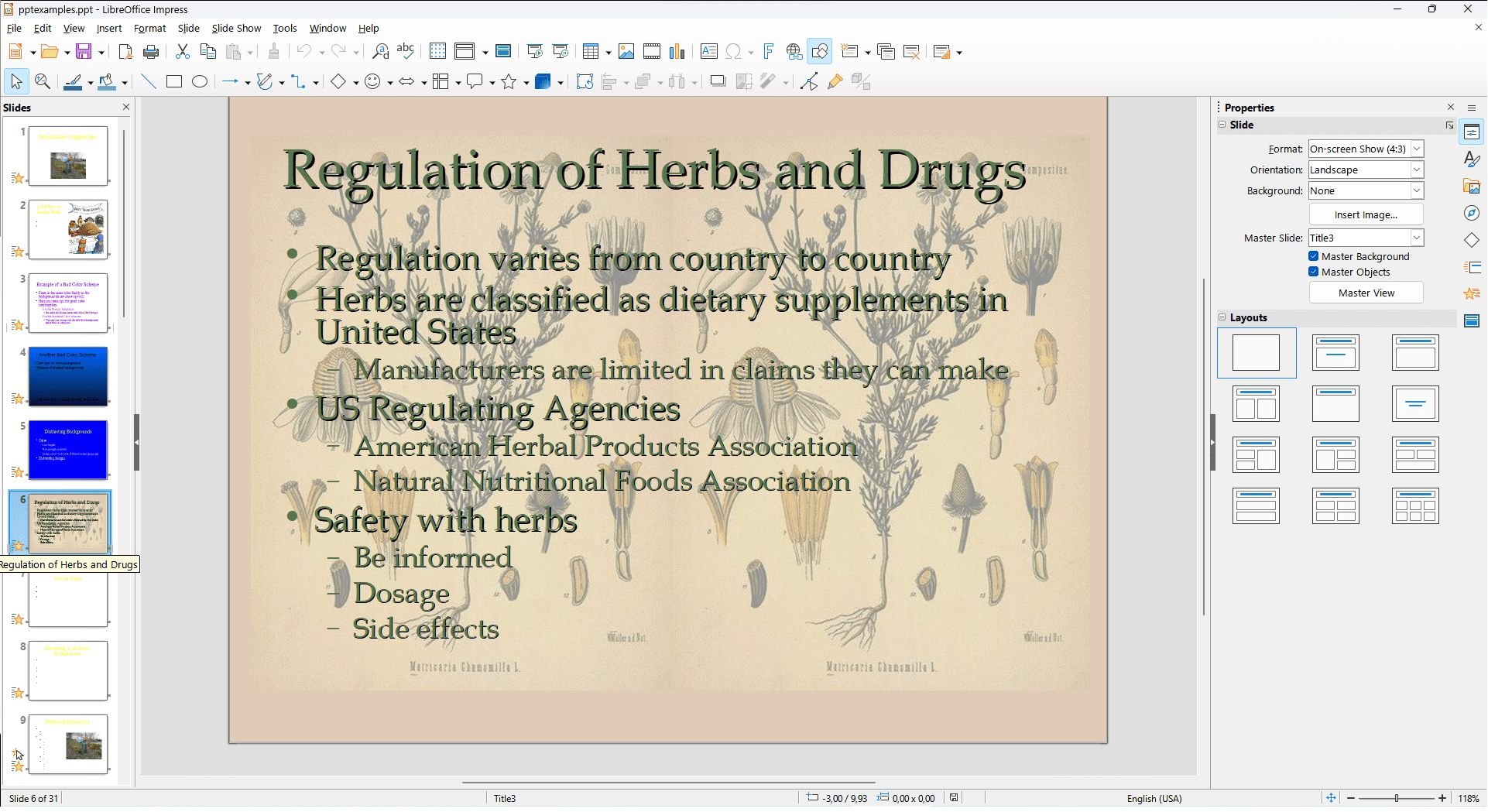Insert an image using toolbar icon
The height and width of the screenshot is (812, 1488).
pos(626,52)
